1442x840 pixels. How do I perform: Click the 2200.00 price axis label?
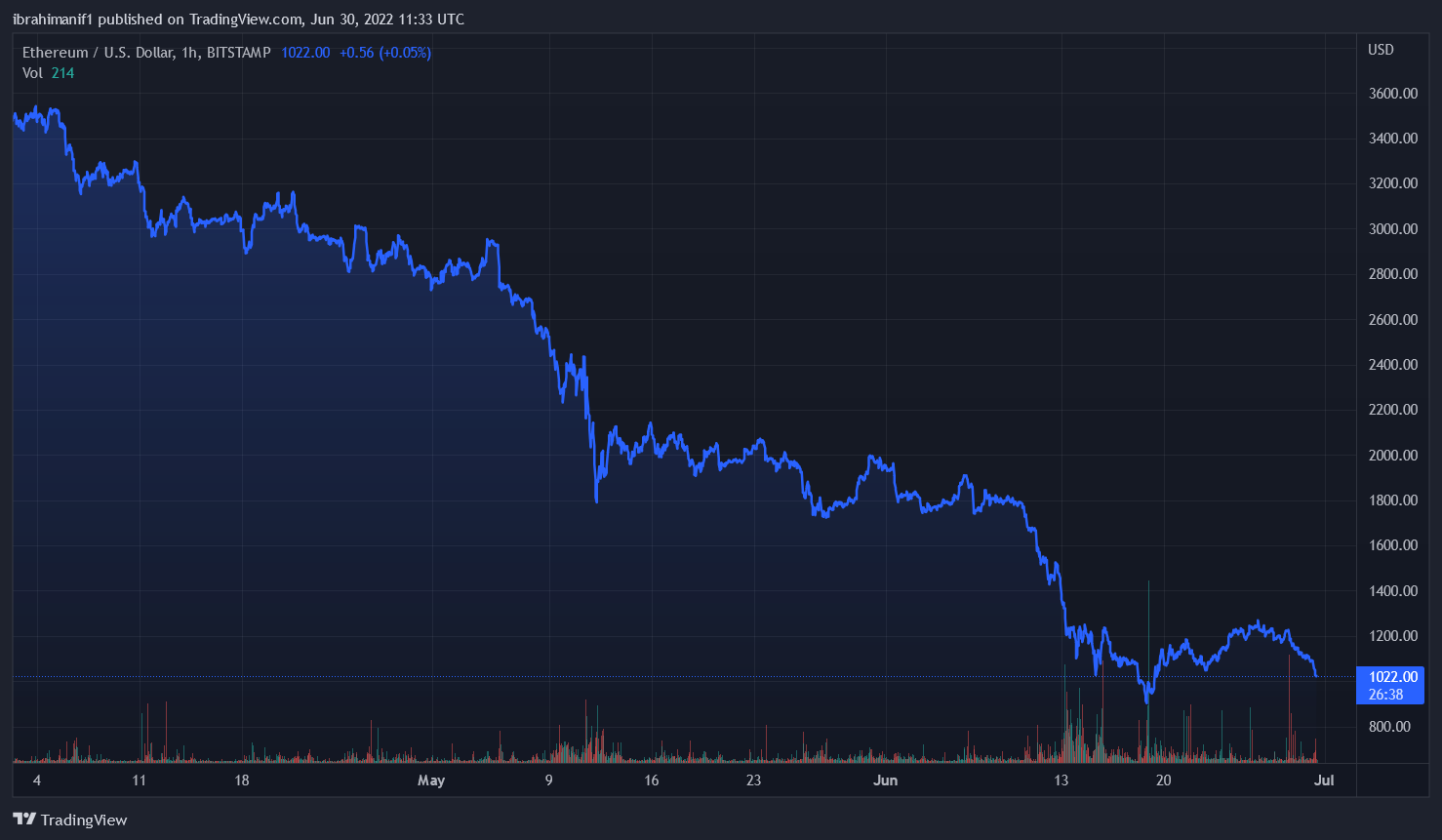tap(1393, 410)
